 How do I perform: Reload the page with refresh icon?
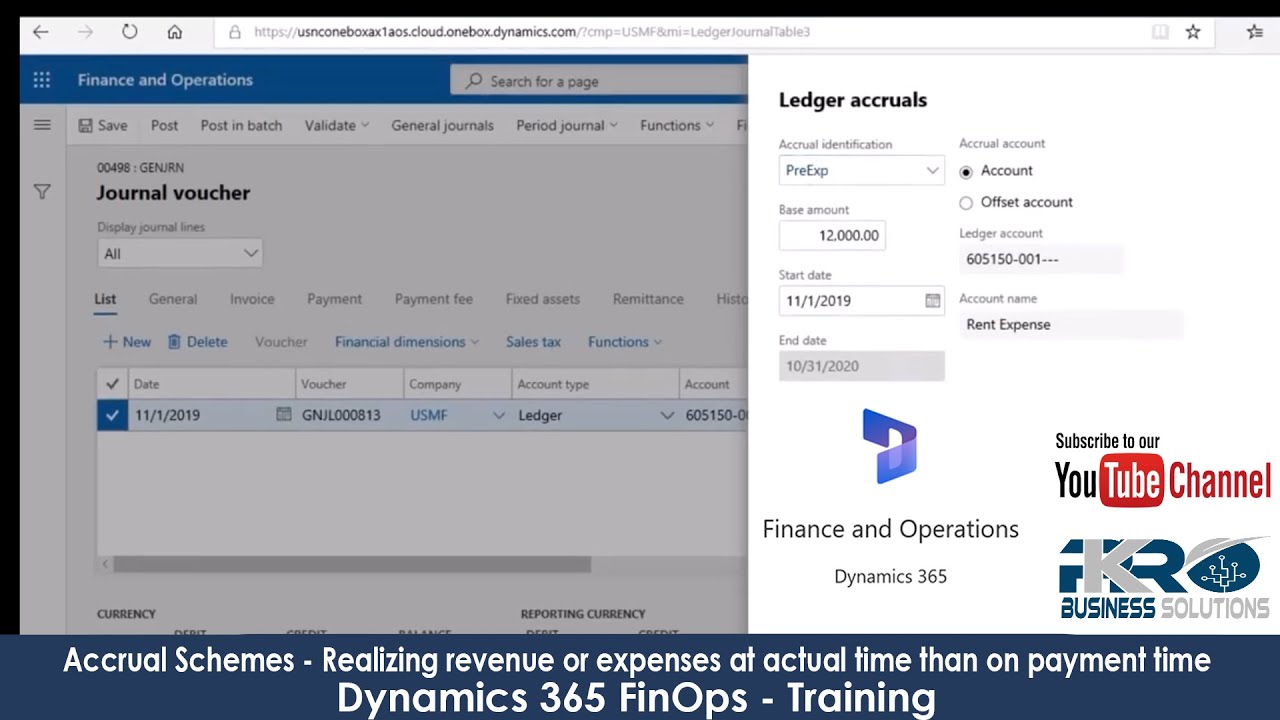click(x=129, y=32)
